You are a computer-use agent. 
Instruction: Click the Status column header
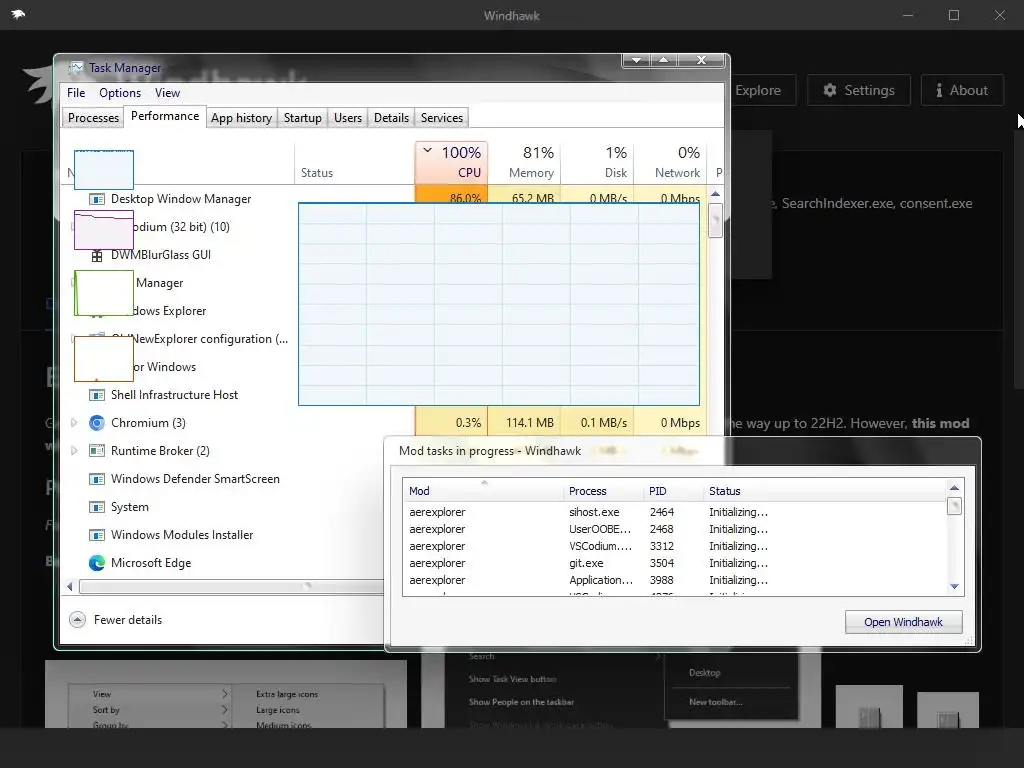[355, 162]
